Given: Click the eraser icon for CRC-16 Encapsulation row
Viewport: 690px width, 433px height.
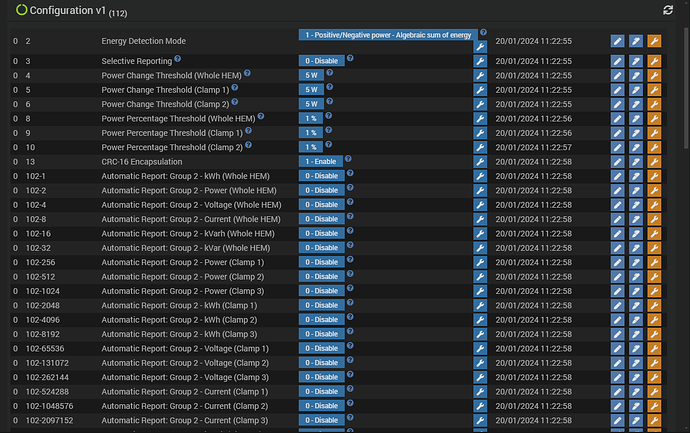Looking at the screenshot, I should (636, 162).
